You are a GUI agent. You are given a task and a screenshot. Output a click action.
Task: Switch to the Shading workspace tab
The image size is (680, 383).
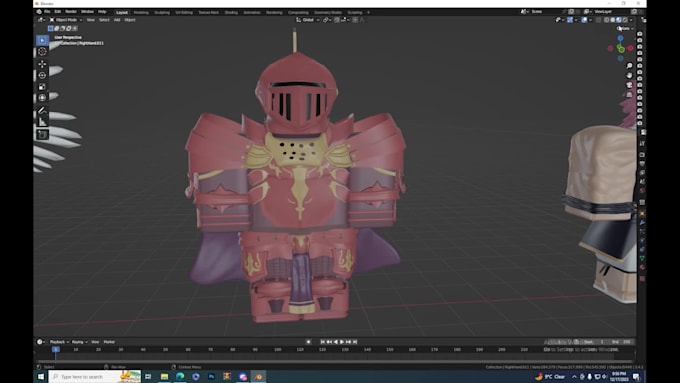coord(231,13)
